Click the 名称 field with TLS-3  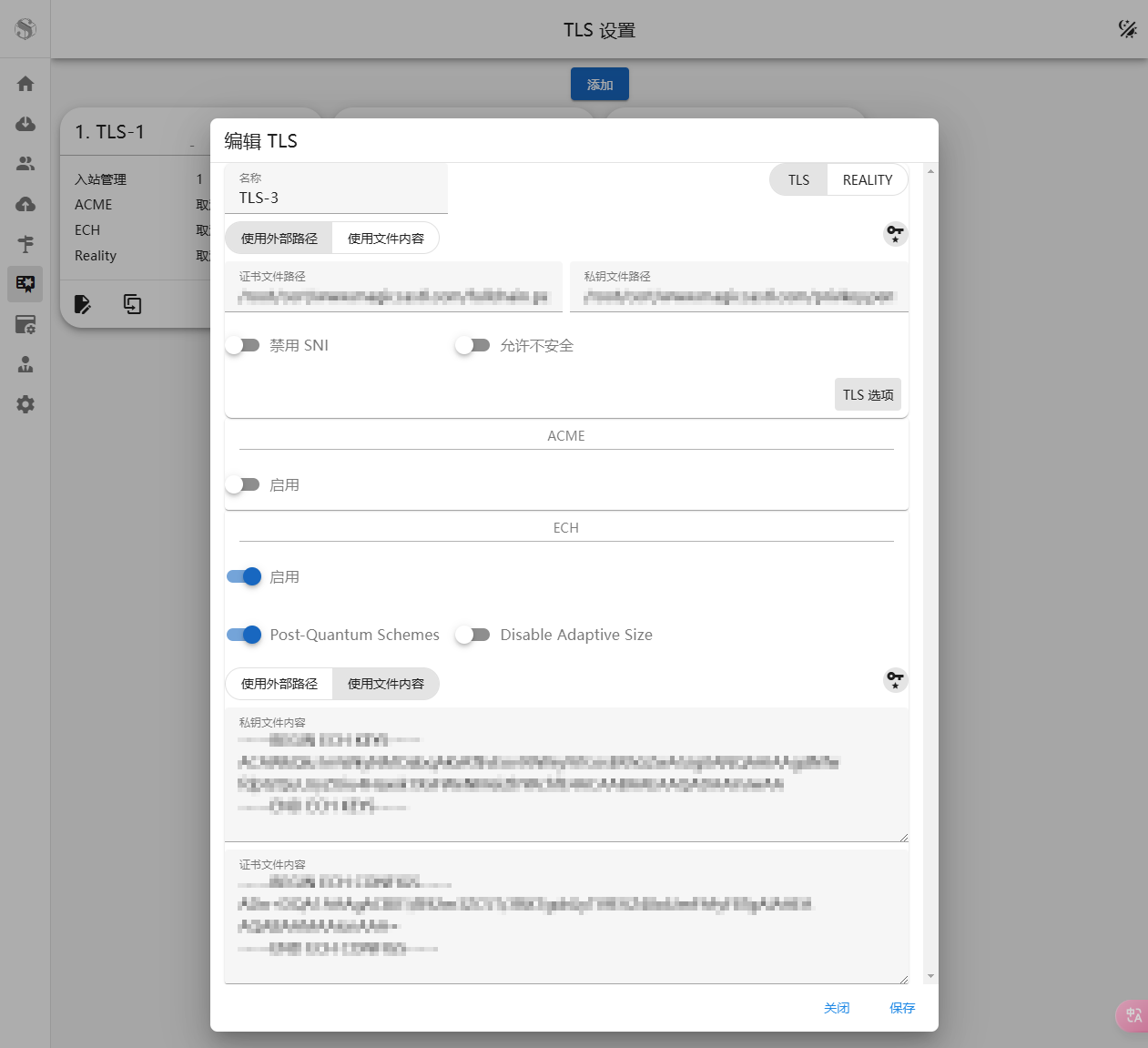pyautogui.click(x=336, y=188)
